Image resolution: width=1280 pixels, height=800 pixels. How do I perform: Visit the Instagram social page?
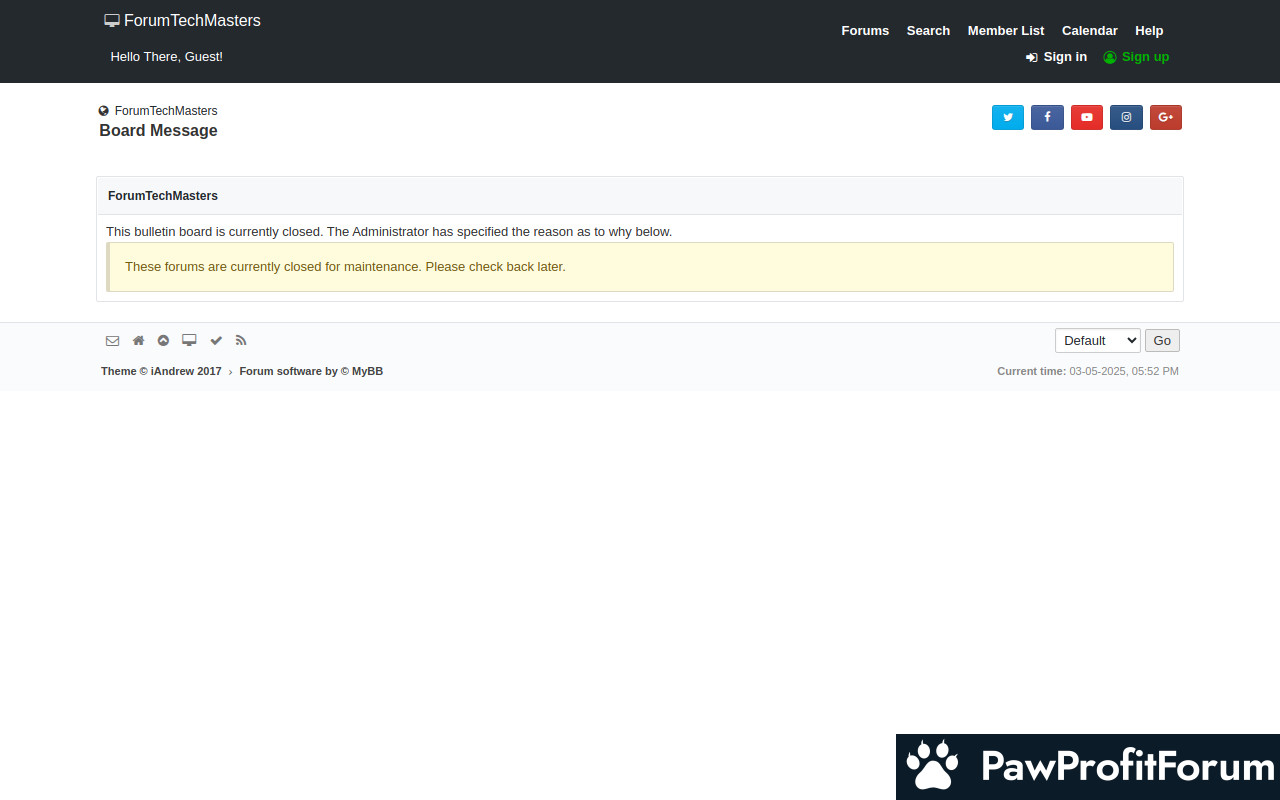1126,118
